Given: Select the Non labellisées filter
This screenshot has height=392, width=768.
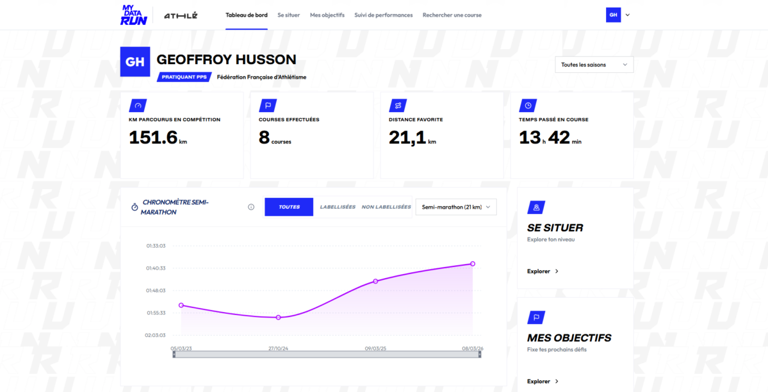Looking at the screenshot, I should 386,207.
